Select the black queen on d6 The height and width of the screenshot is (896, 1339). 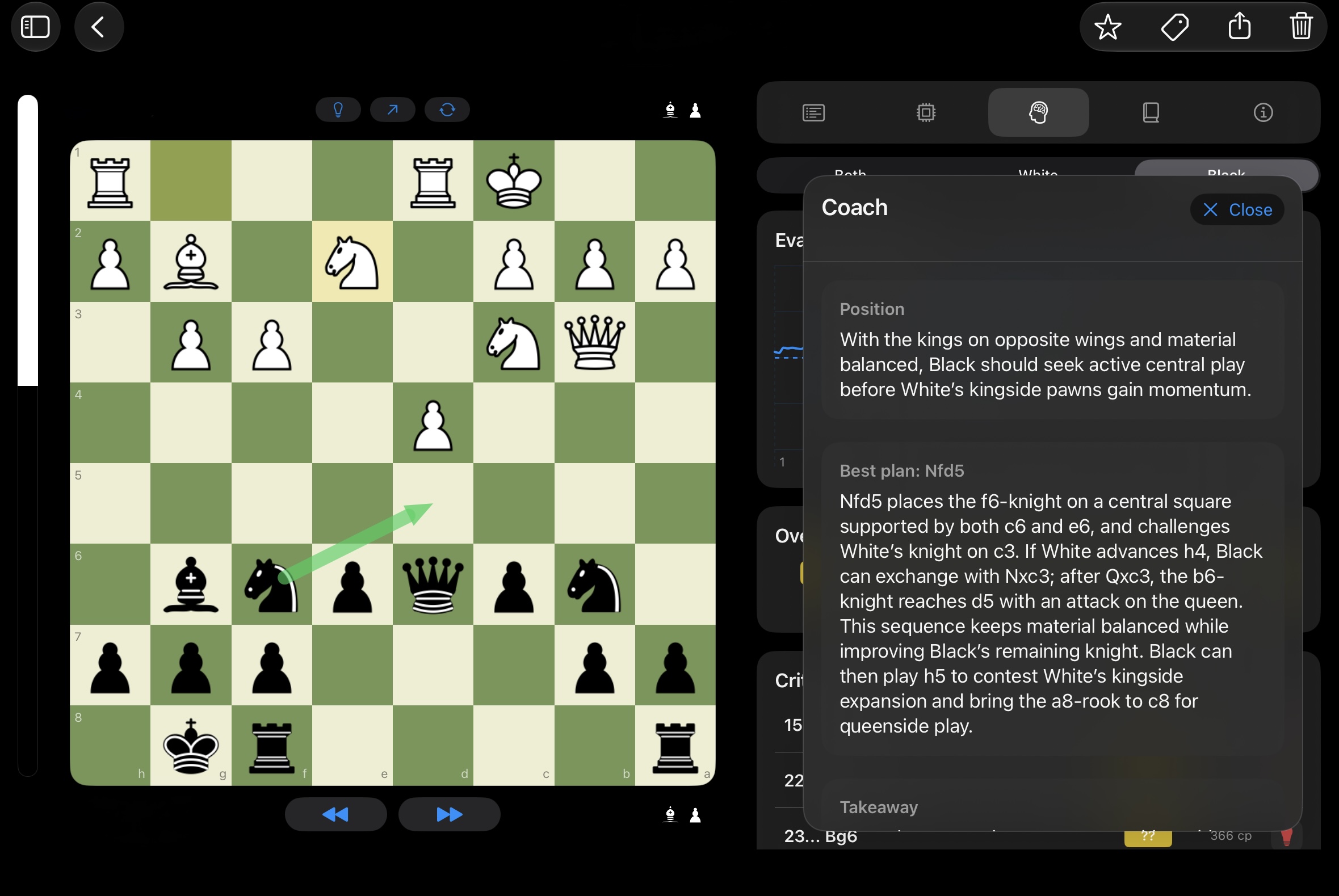point(433,584)
